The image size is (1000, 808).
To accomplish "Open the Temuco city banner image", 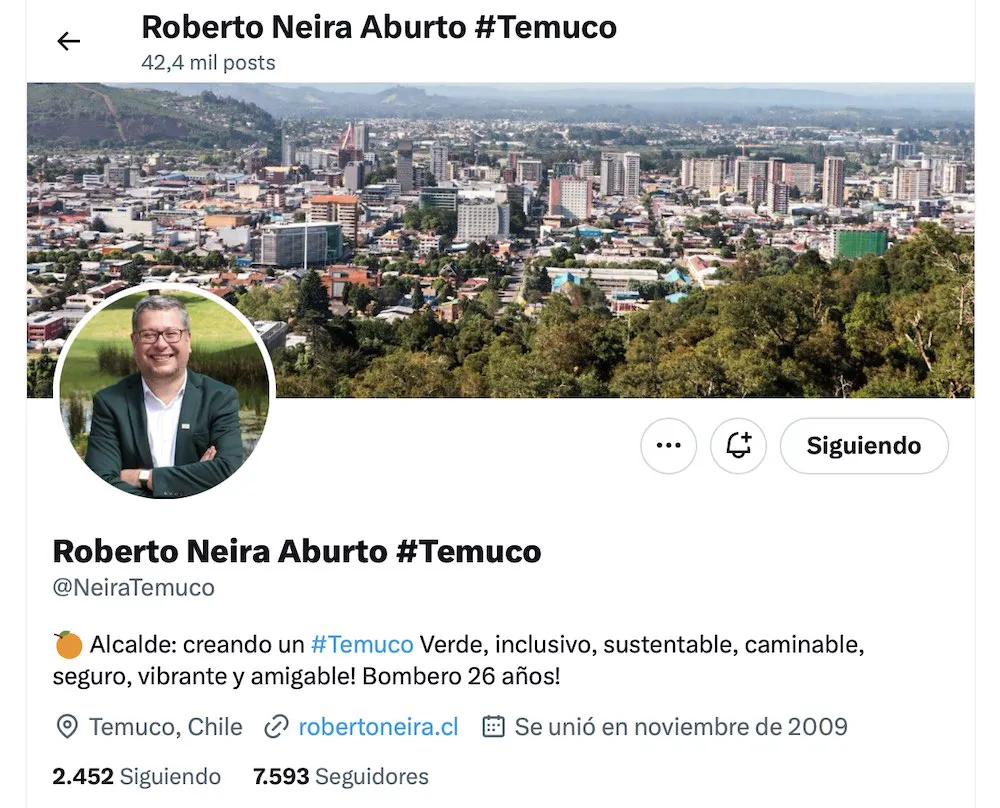I will click(x=501, y=240).
